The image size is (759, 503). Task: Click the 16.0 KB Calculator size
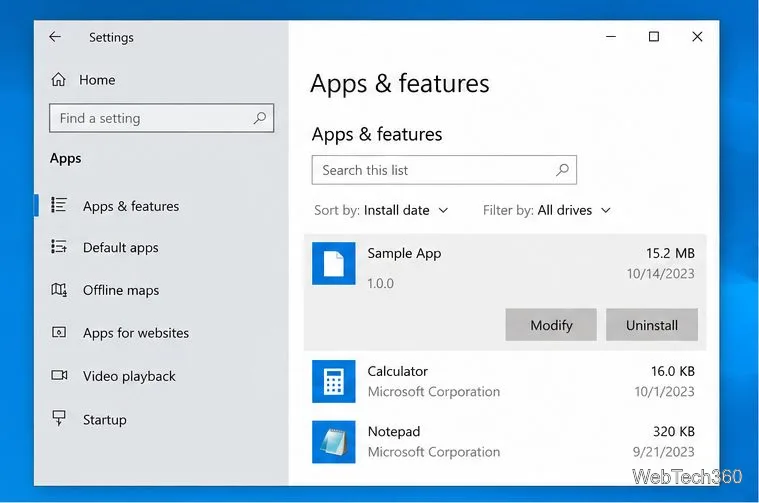673,371
